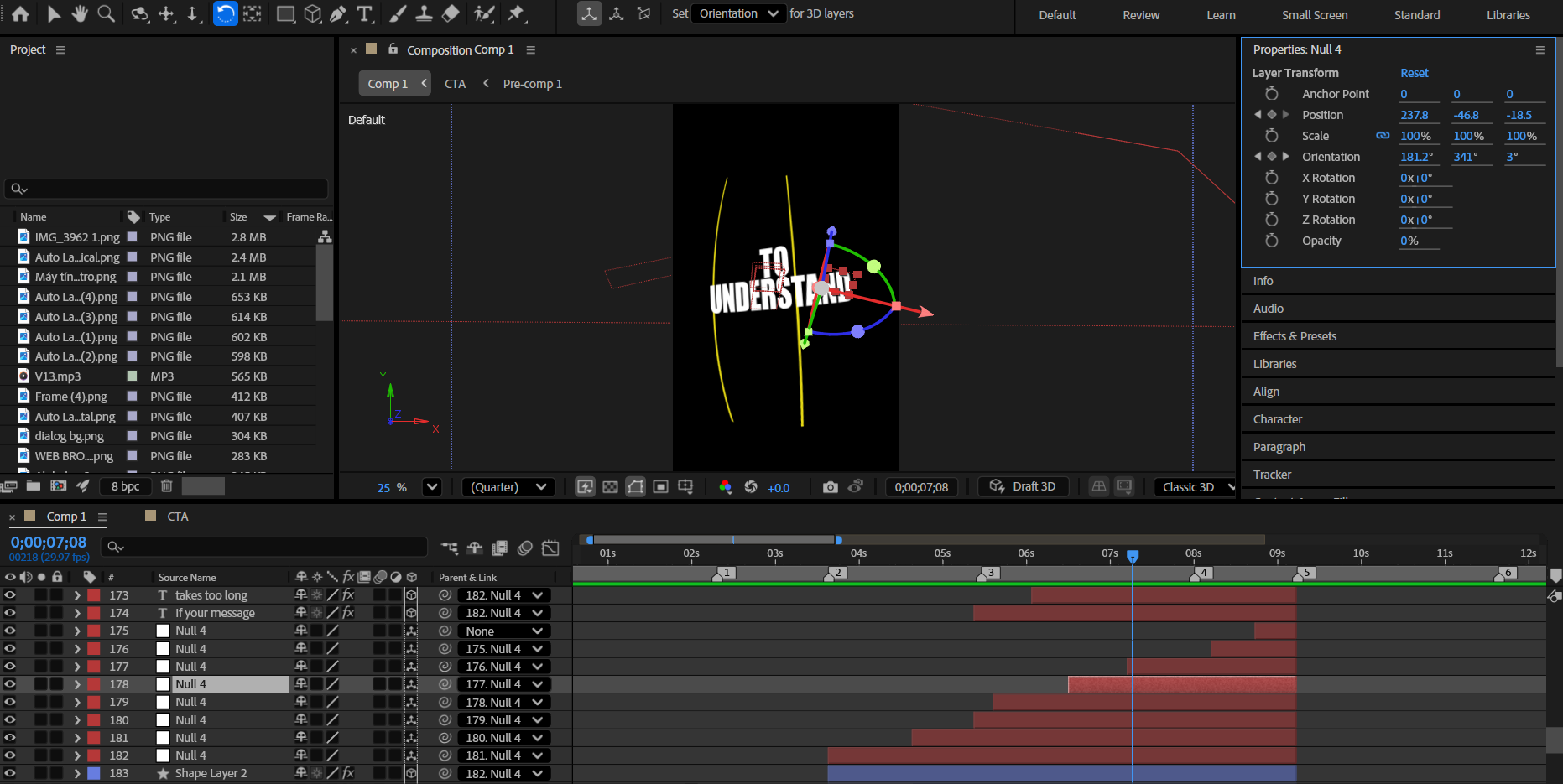1563x784 pixels.
Task: Select the Horizontal Type tool
Action: [x=364, y=13]
